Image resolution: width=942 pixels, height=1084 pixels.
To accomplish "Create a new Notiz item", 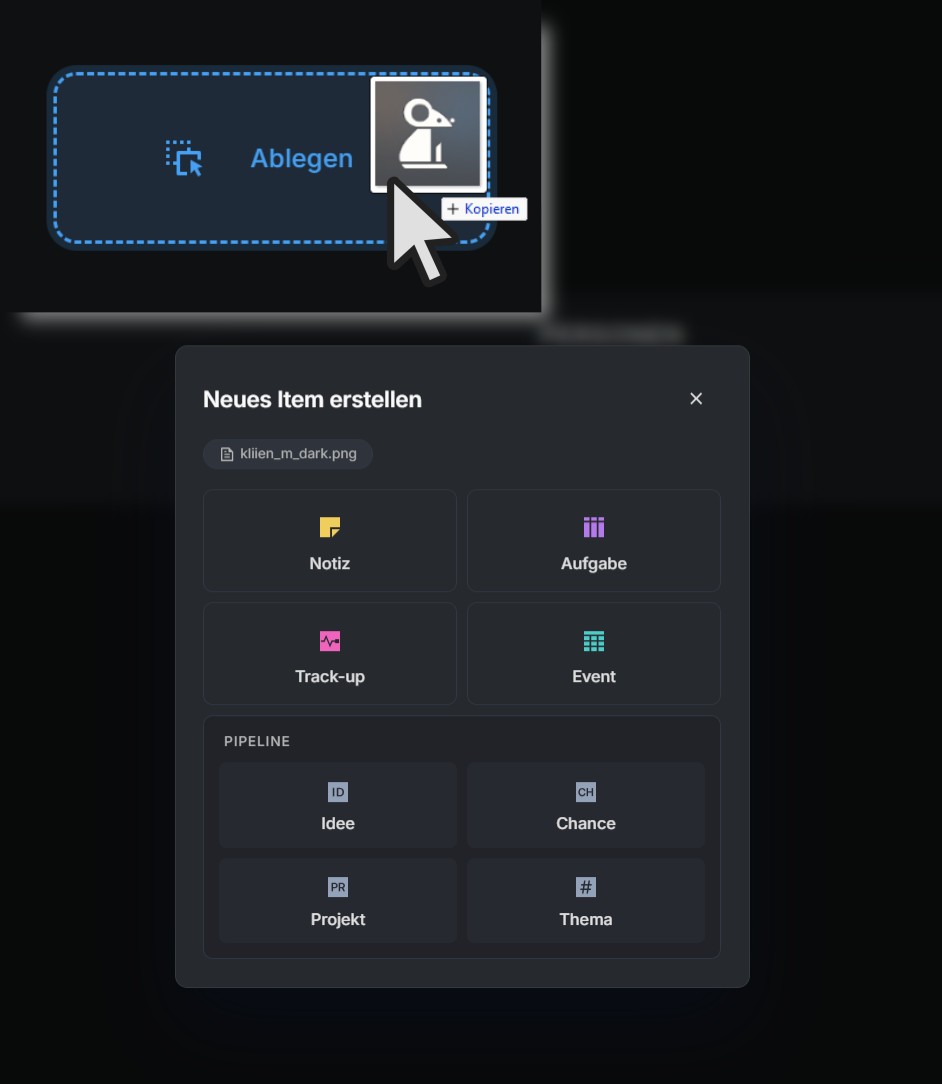I will pos(330,541).
